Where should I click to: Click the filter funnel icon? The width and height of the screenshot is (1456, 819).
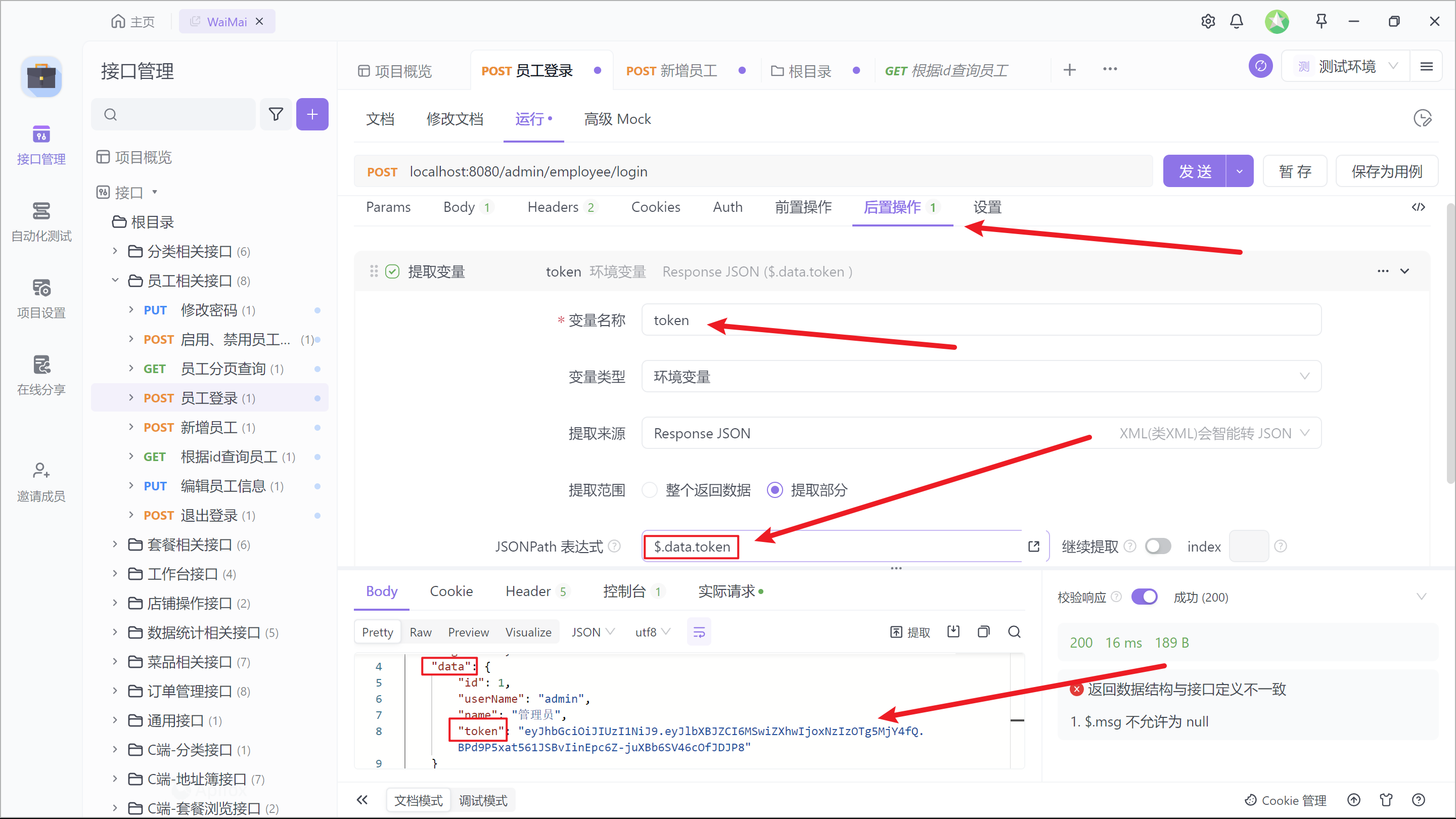pos(276,114)
